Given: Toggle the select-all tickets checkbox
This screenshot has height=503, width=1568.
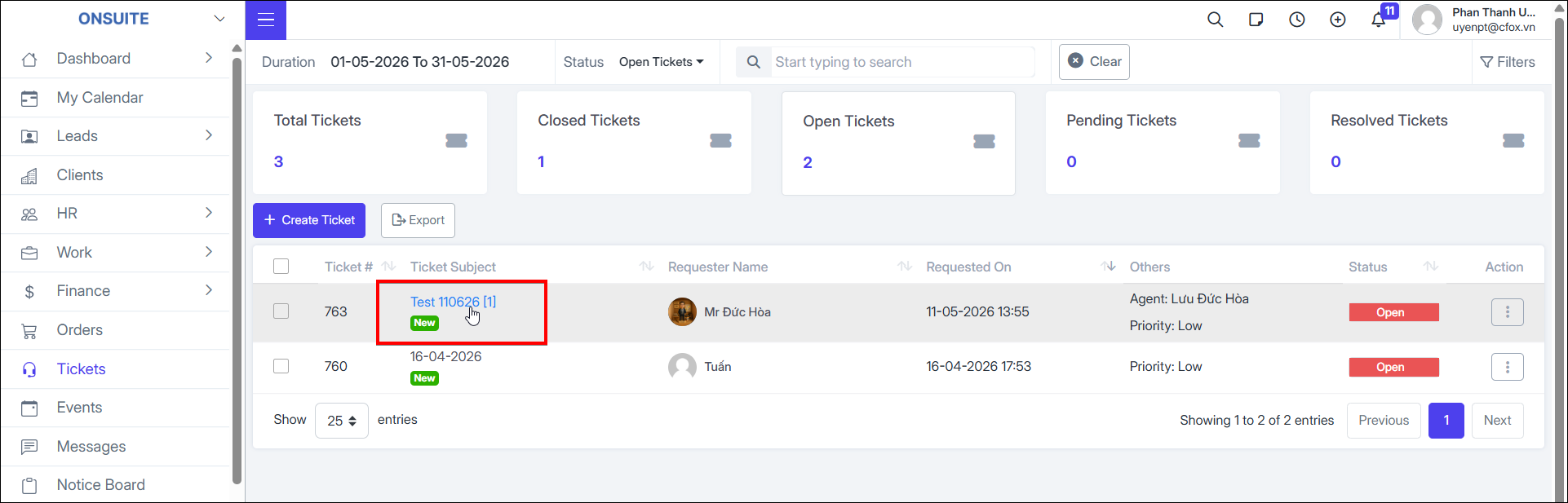Looking at the screenshot, I should click(x=281, y=267).
